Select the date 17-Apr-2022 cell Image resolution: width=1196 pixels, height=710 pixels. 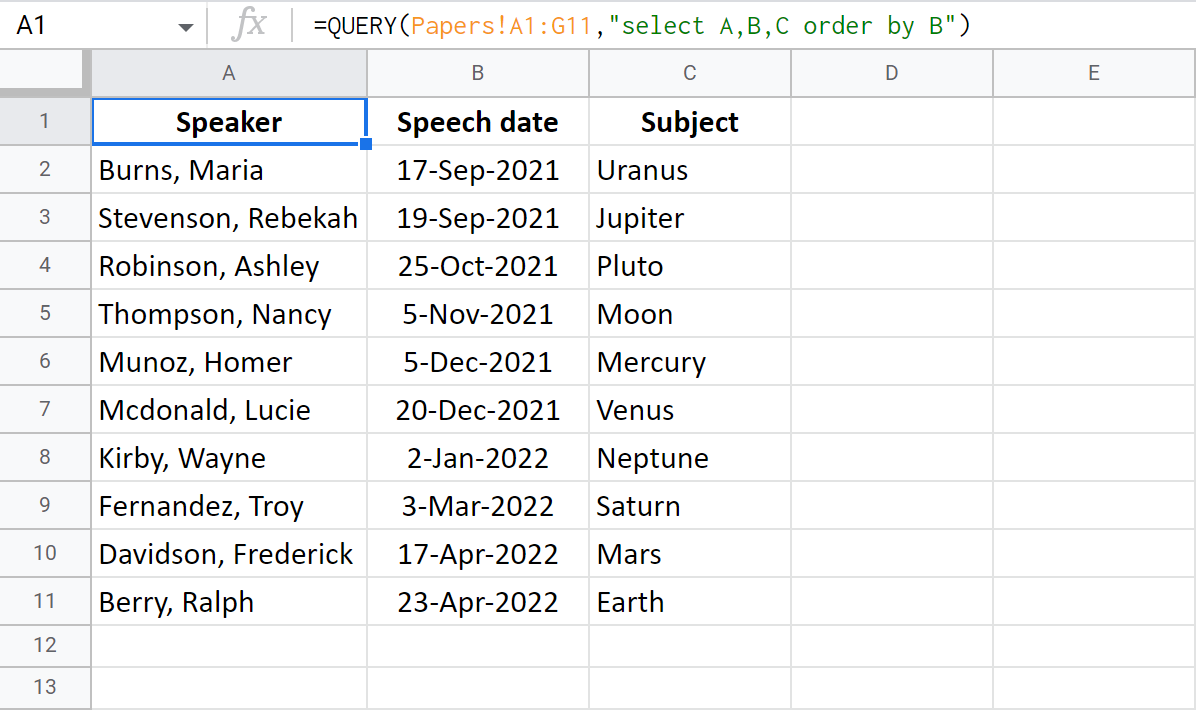477,553
